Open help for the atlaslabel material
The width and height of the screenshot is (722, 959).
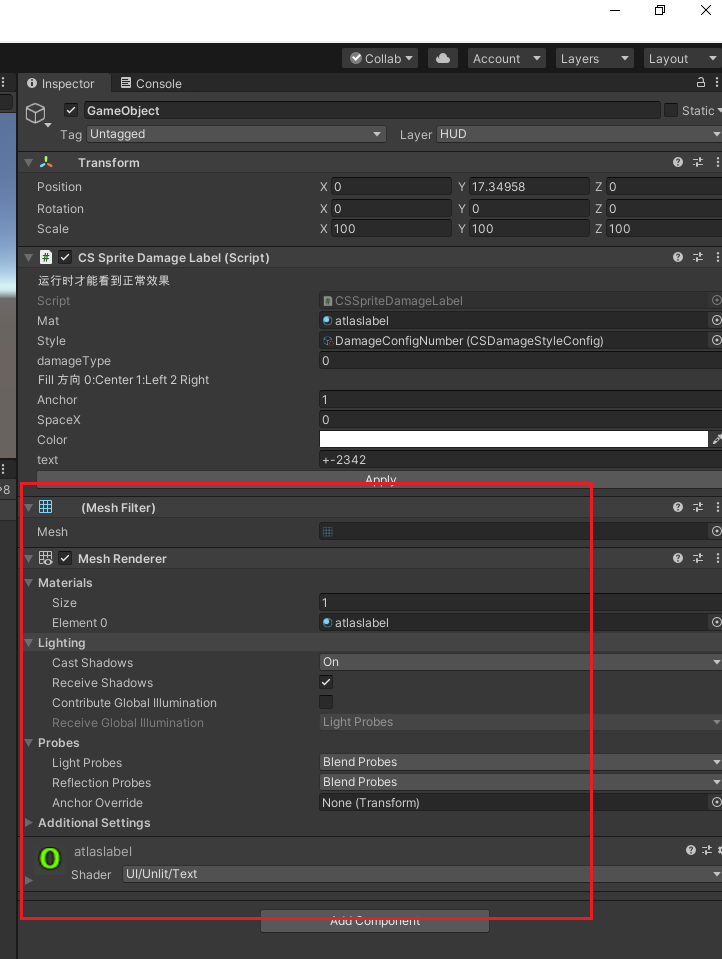[x=690, y=851]
